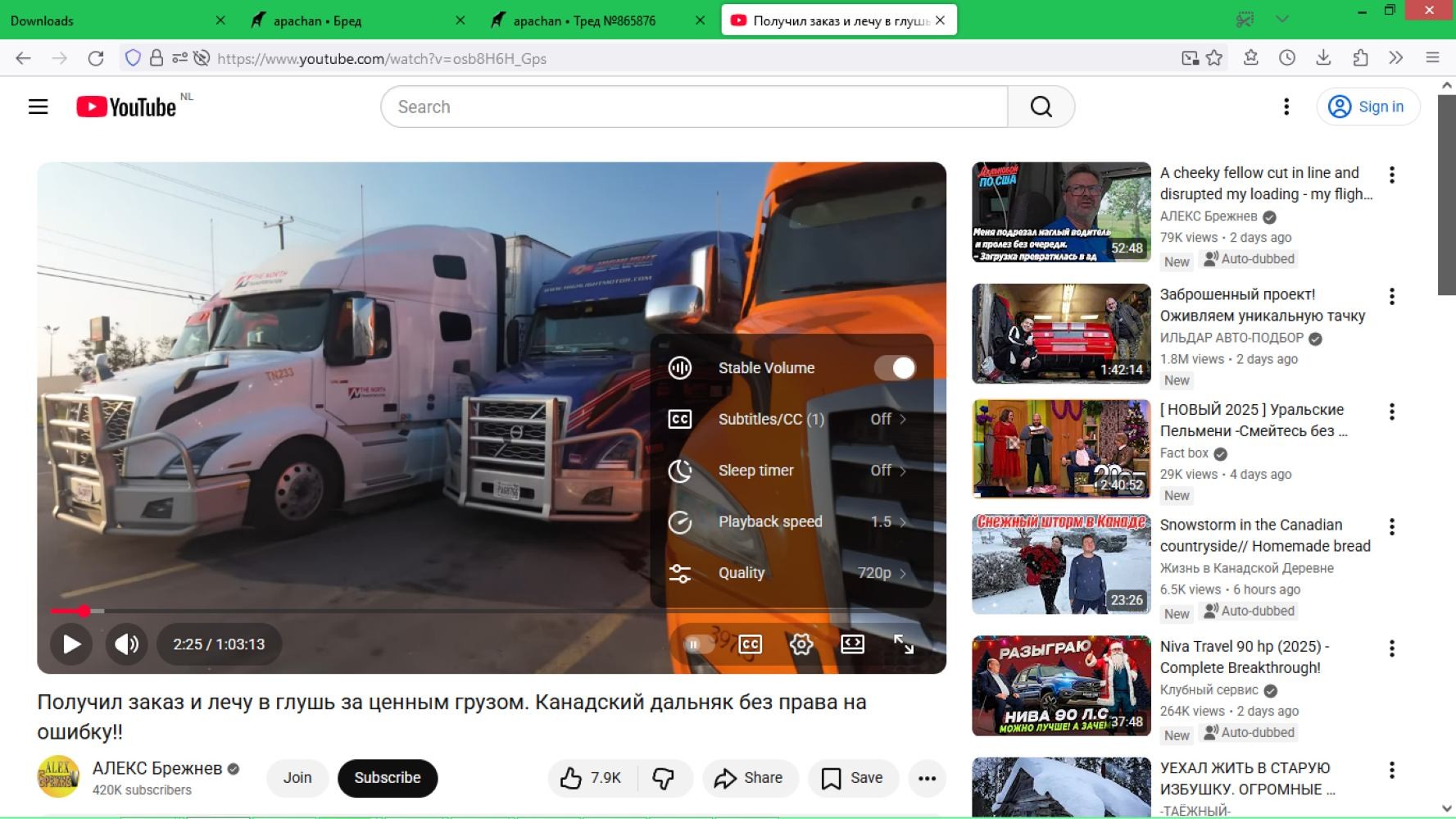Play the paused video
Screen dimensions: 1456x819
(x=71, y=644)
